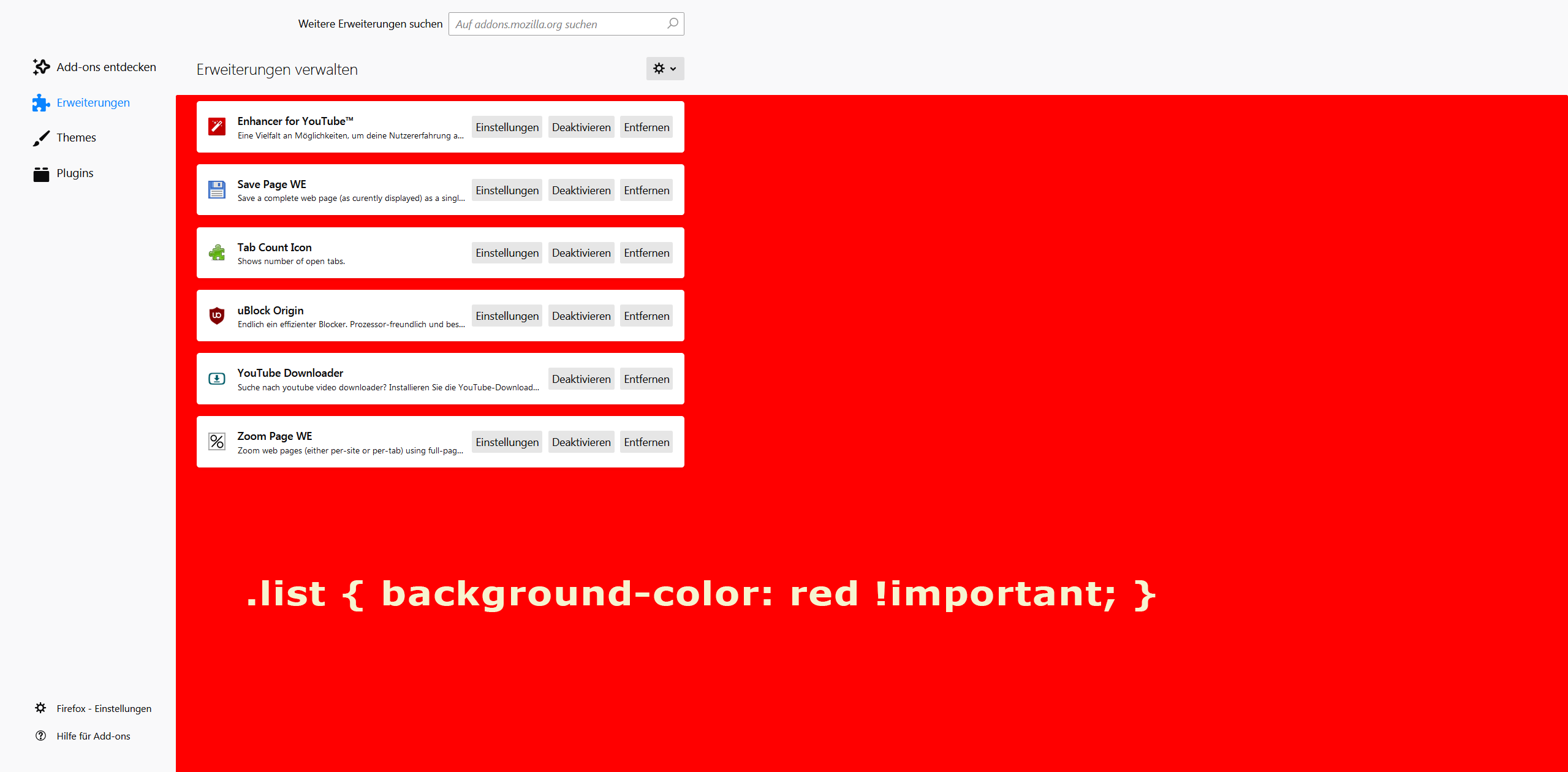Image resolution: width=1568 pixels, height=772 pixels.
Task: Click the Save Page WE floppy icon
Action: tap(217, 190)
